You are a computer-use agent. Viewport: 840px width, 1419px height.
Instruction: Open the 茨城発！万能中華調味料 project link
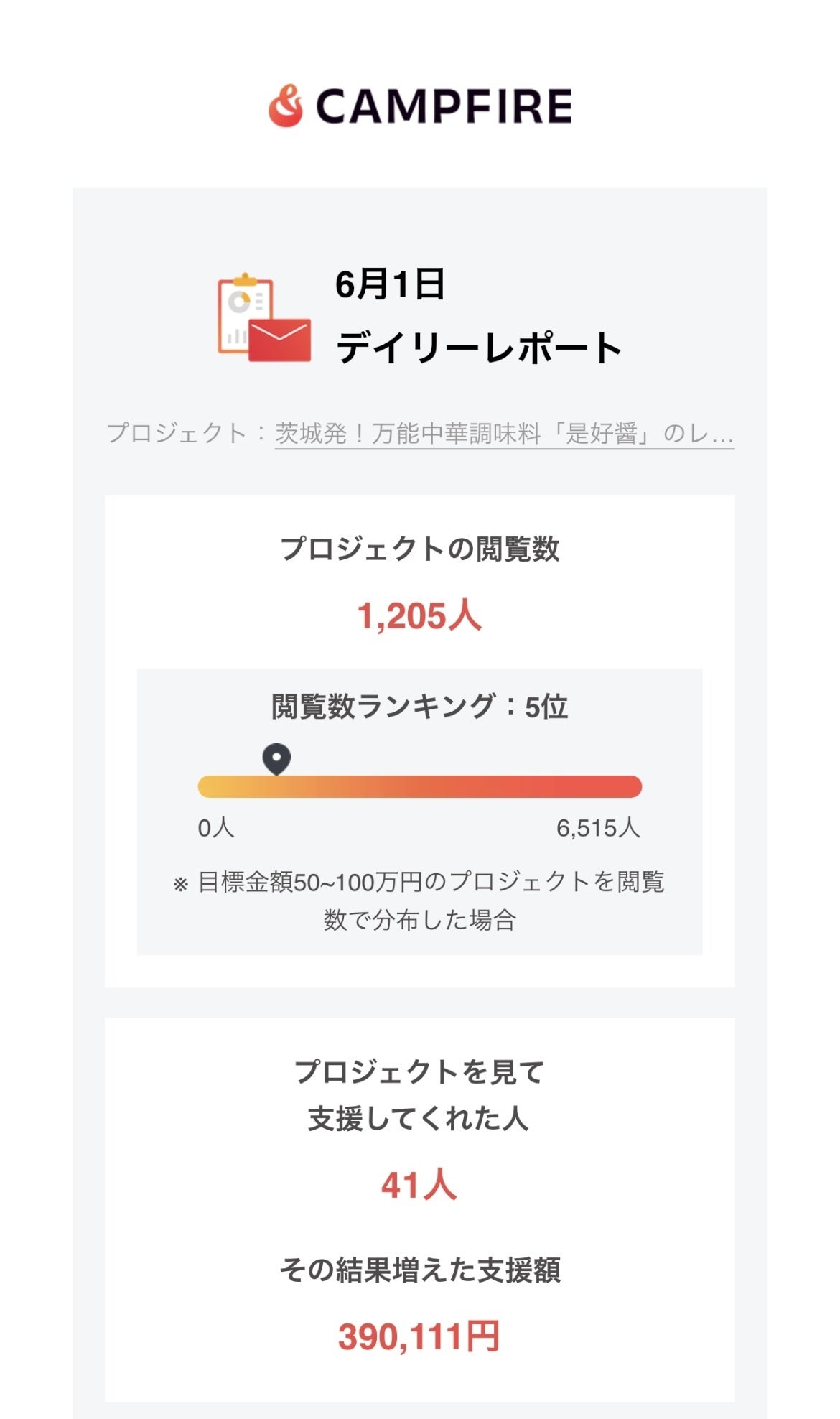[x=504, y=434]
